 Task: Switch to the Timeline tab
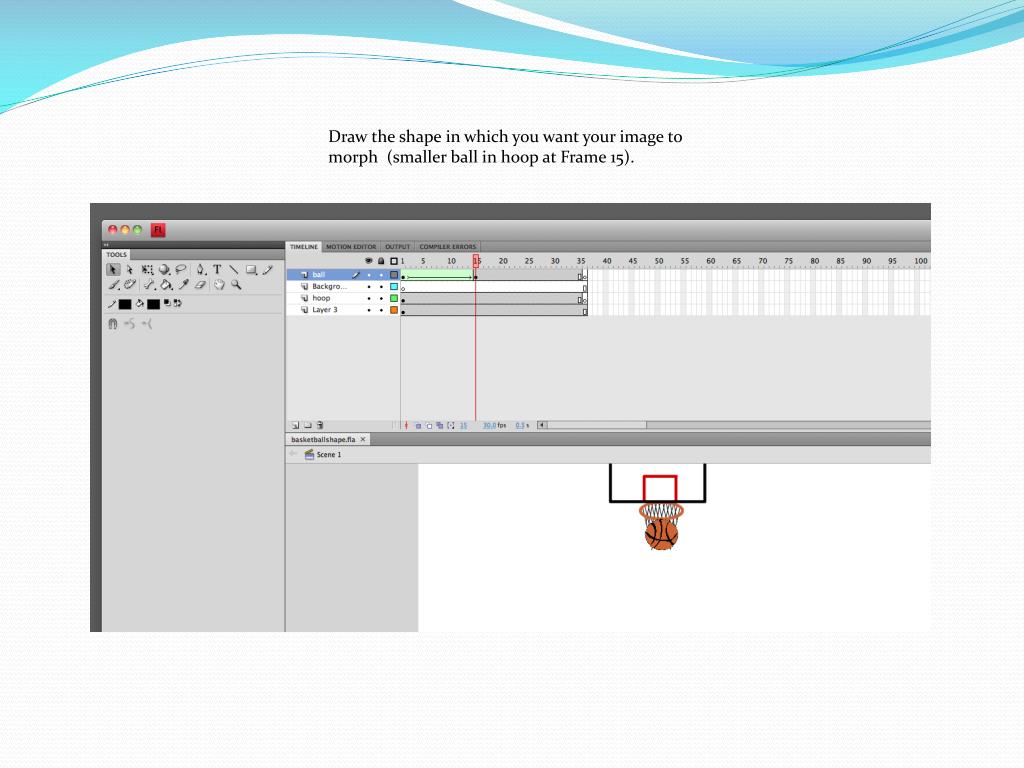(x=304, y=247)
